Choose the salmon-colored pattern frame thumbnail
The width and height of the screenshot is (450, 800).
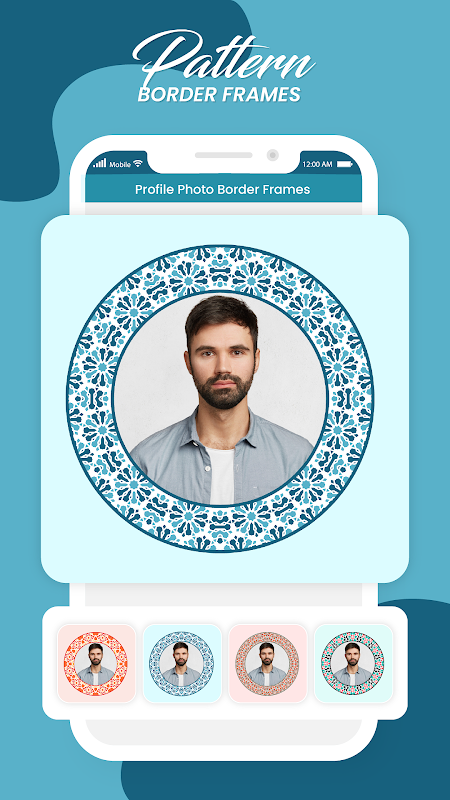(268, 663)
